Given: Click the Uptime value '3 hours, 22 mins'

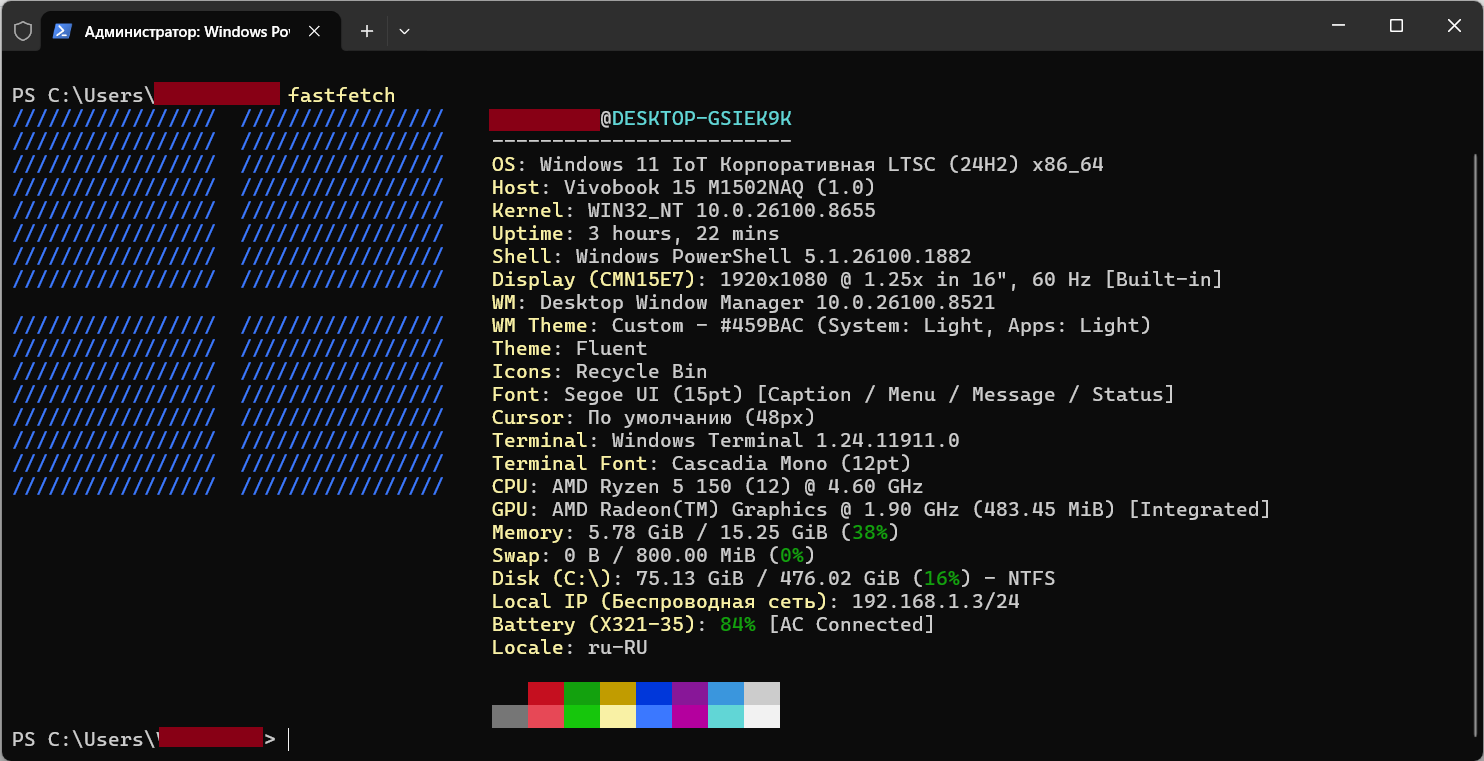Looking at the screenshot, I should (x=684, y=233).
